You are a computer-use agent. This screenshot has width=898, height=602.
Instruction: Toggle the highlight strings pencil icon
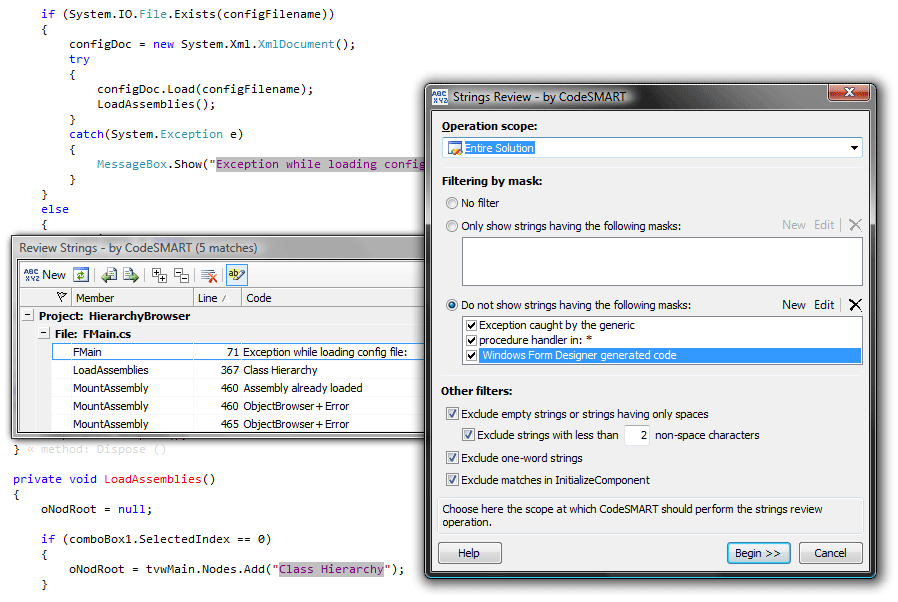click(237, 275)
